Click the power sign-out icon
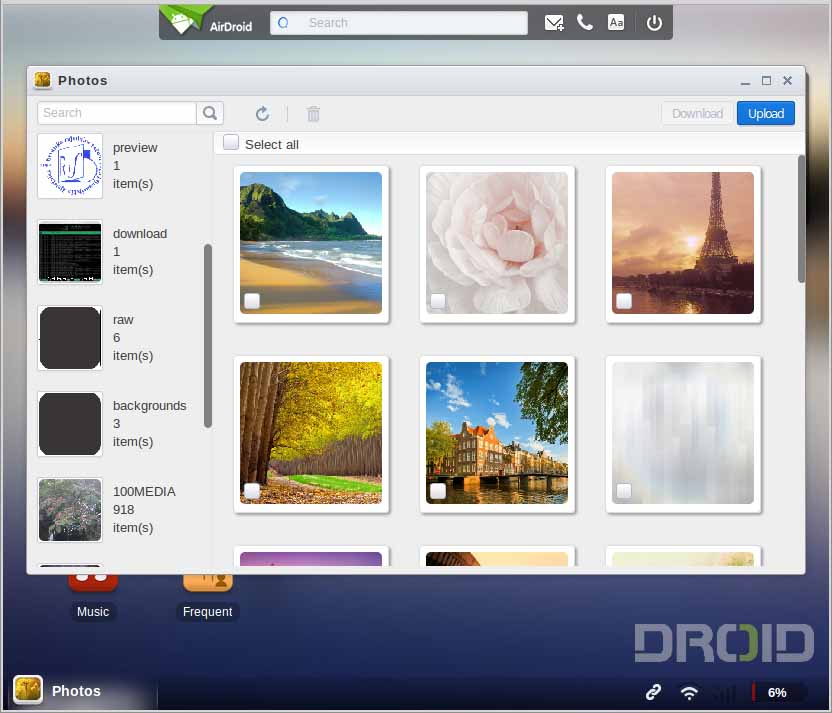 [654, 23]
